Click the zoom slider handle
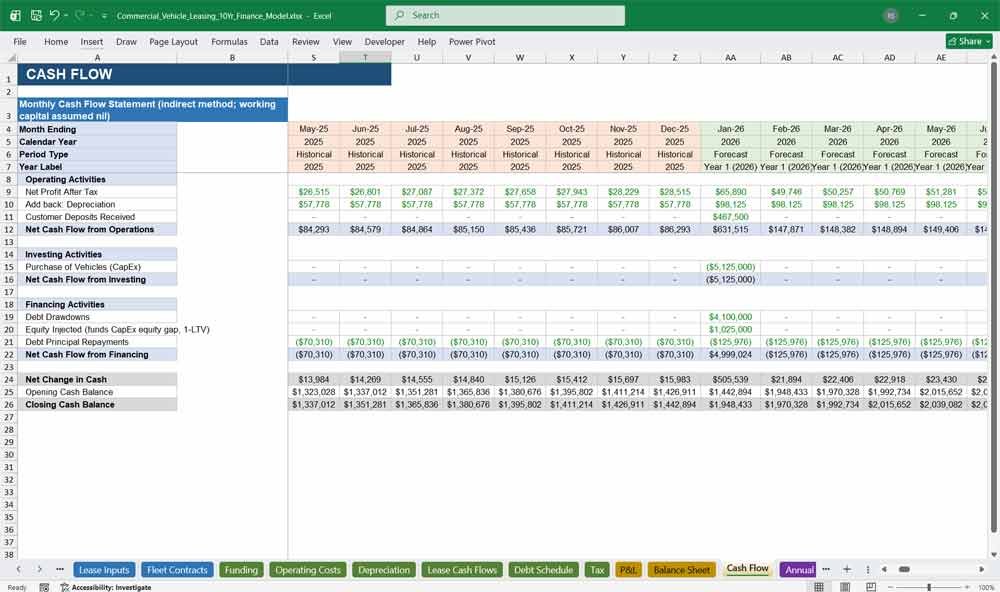 click(929, 587)
